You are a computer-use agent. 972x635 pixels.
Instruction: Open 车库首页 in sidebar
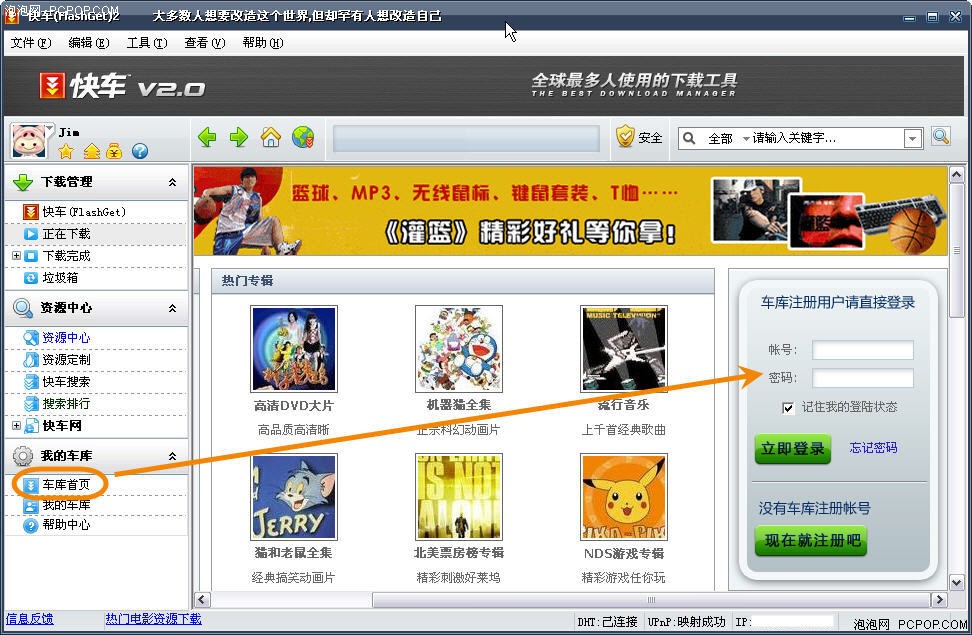(x=66, y=484)
